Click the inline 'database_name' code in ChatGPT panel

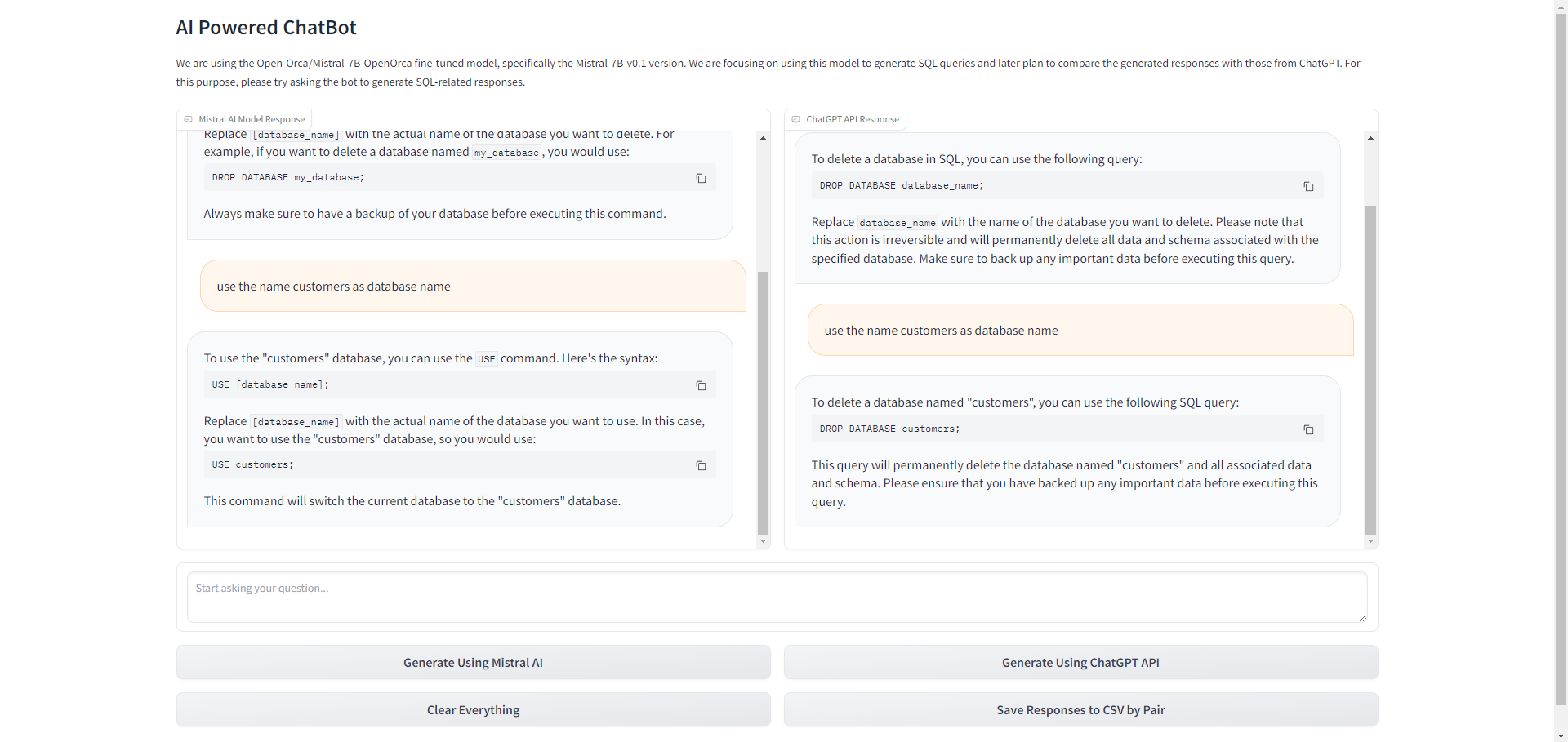click(898, 223)
